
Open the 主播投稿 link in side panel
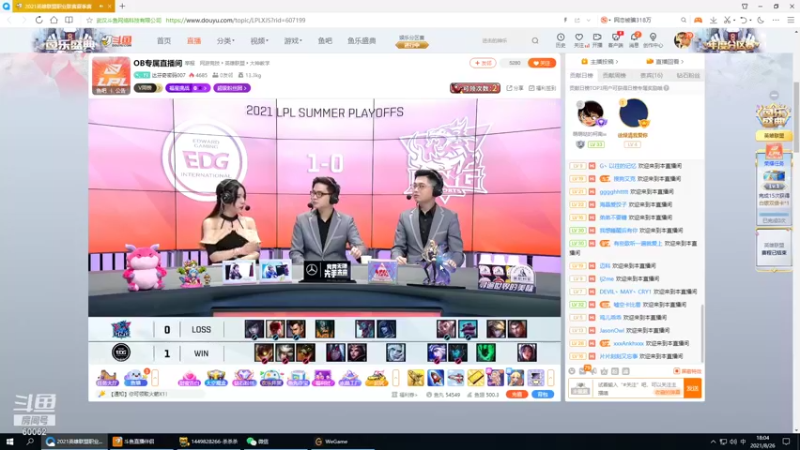pos(600,62)
